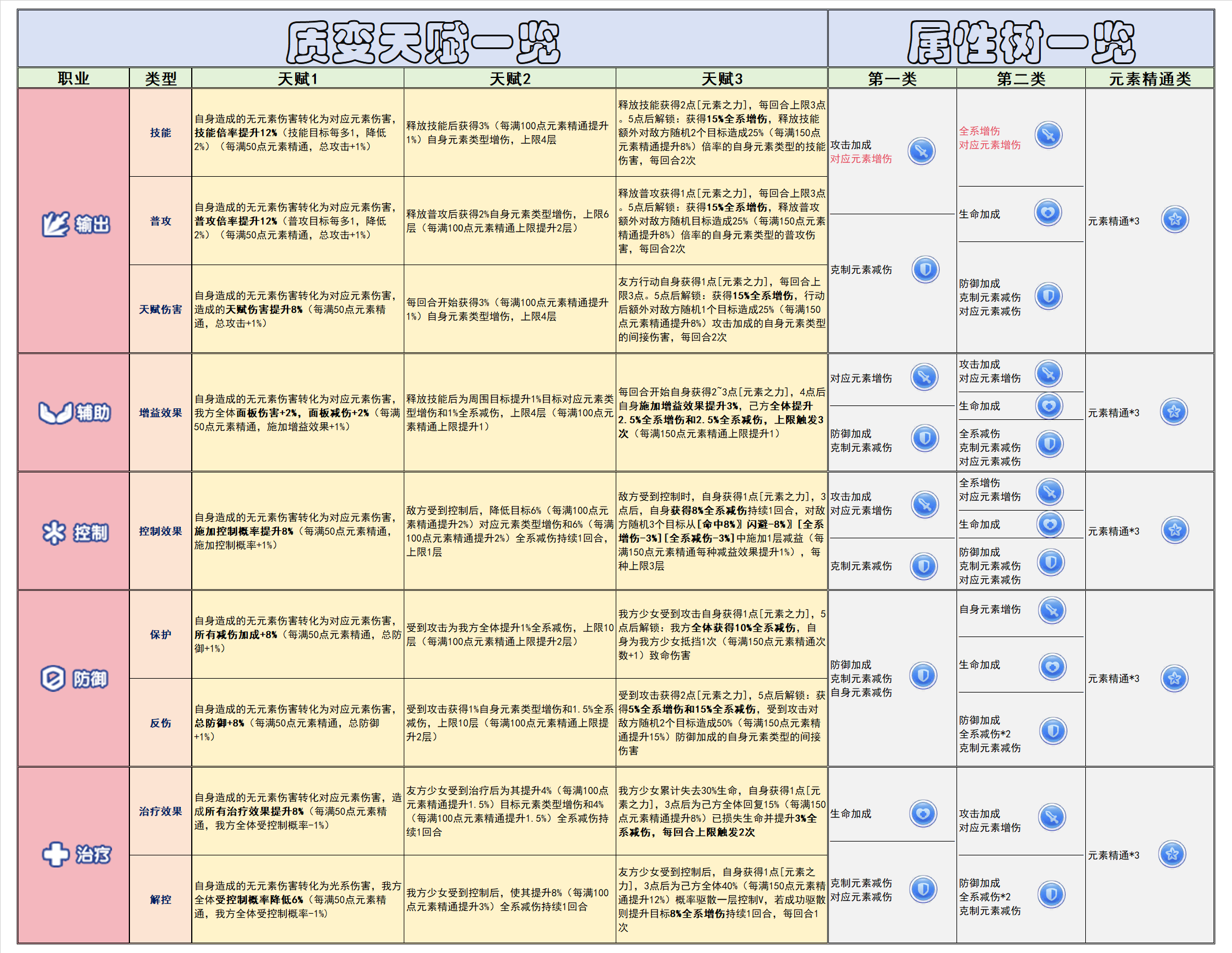Click the sword icon beside 控制 第一类 攻击加成
The width and height of the screenshot is (1232, 953).
click(925, 504)
